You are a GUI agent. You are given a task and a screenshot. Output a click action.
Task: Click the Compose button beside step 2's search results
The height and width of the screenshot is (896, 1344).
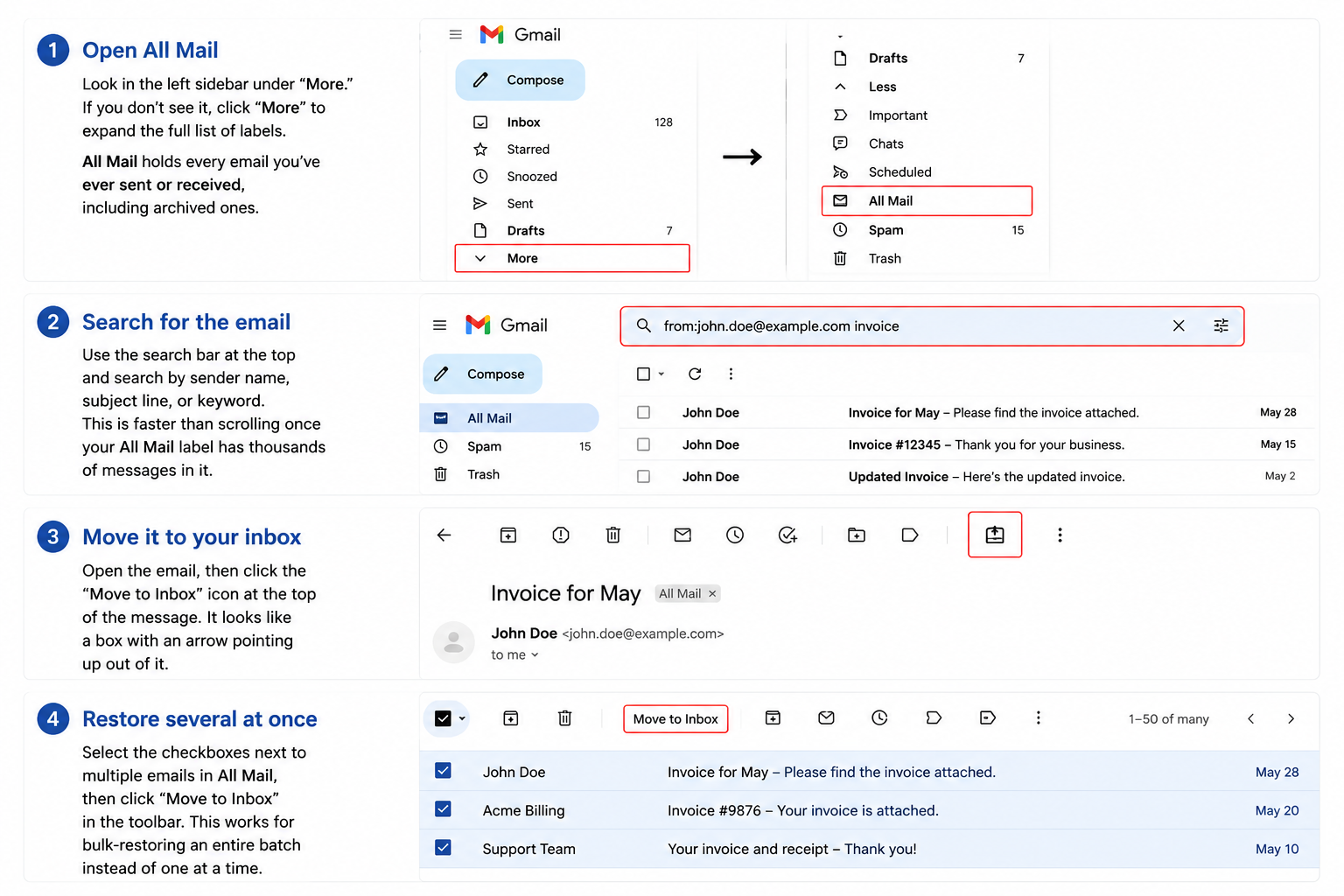click(482, 374)
